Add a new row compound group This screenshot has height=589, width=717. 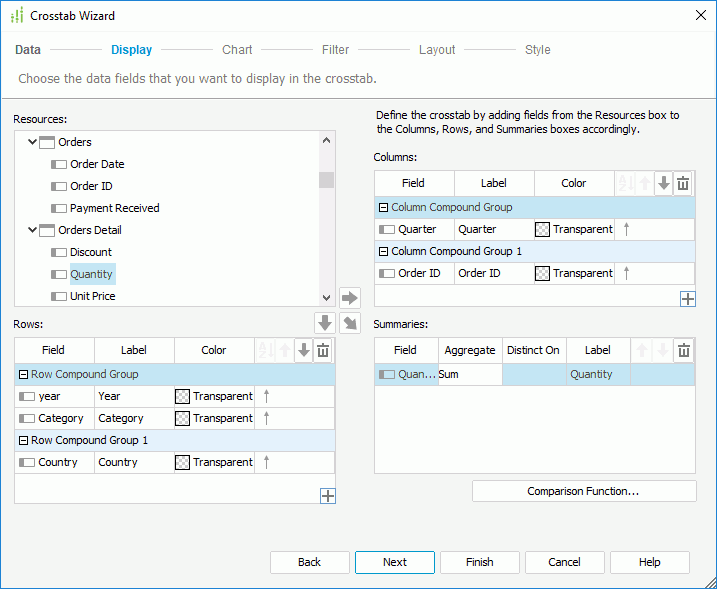click(327, 496)
